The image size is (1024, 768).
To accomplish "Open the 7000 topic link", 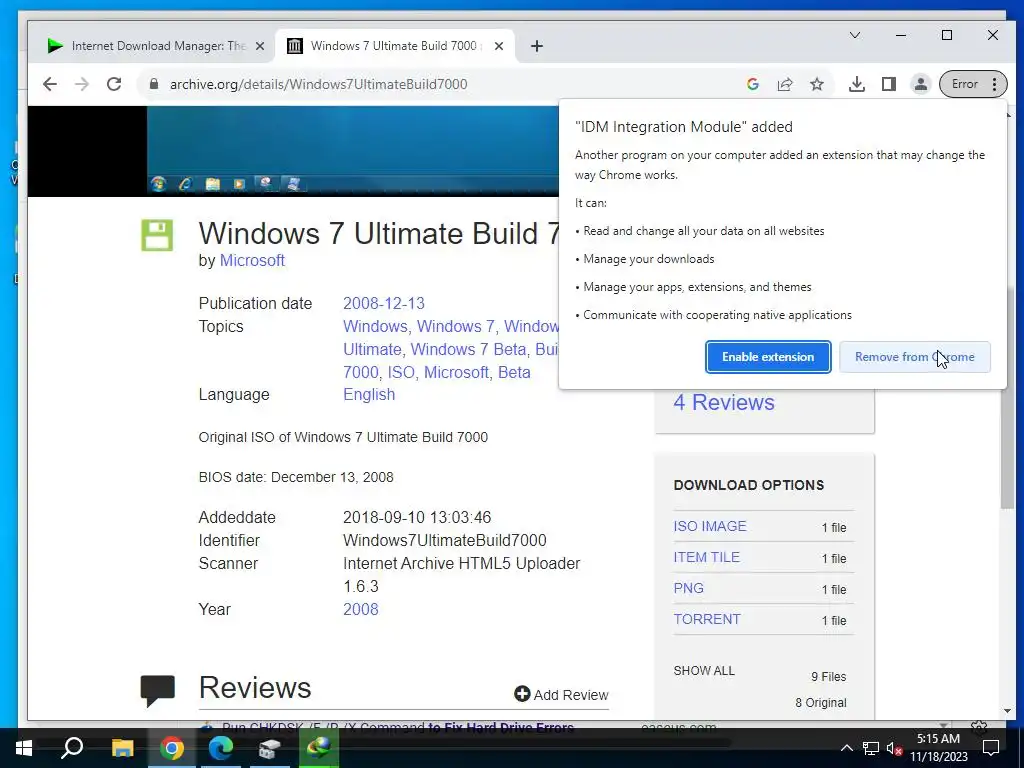I will (360, 372).
